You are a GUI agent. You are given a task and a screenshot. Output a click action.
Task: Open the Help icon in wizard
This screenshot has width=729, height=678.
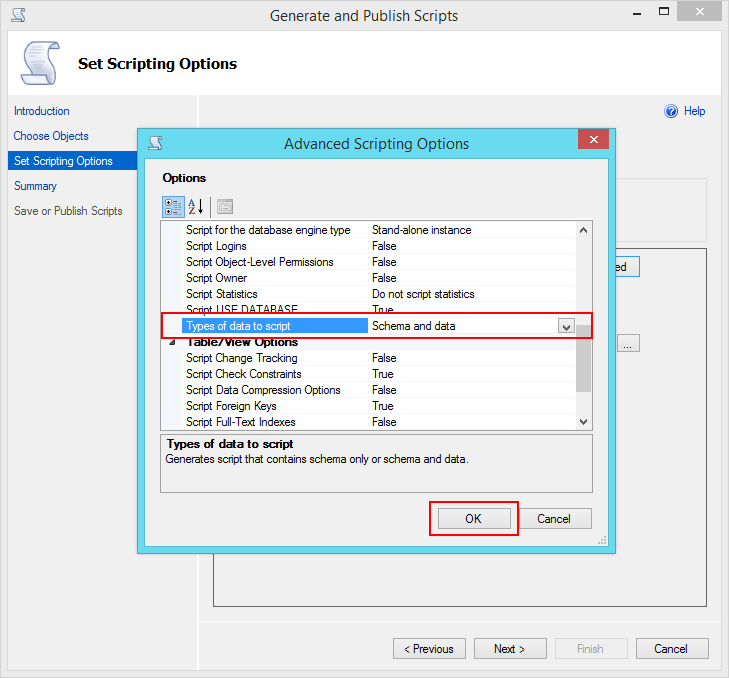click(x=671, y=111)
